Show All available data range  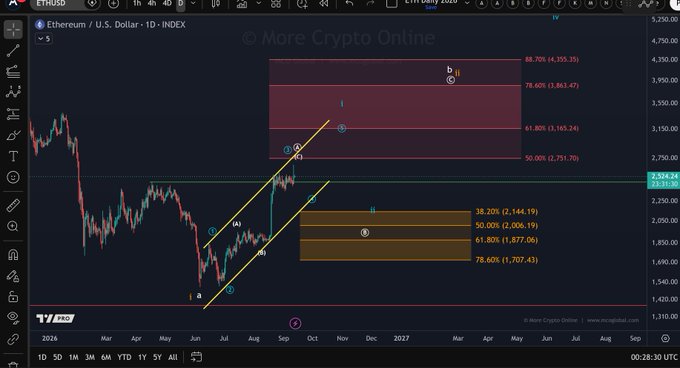click(173, 357)
